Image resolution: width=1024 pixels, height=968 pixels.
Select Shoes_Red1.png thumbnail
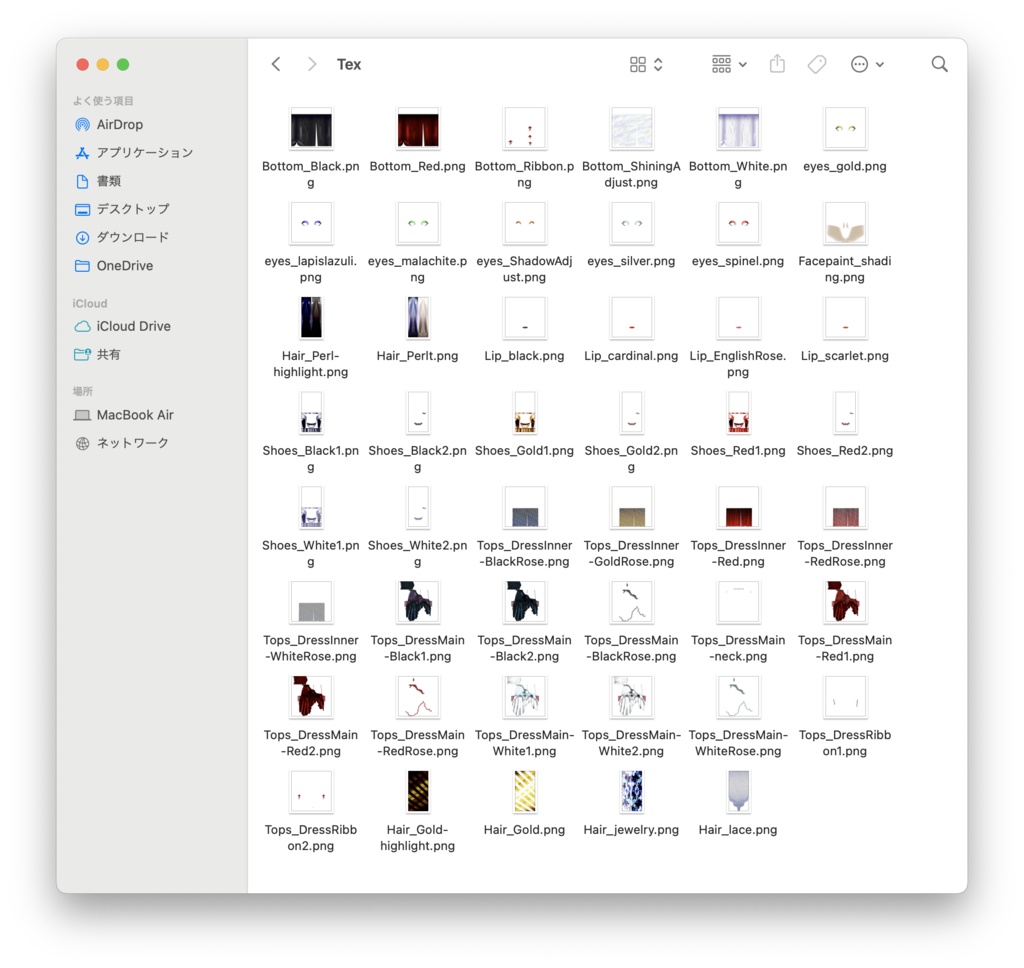click(x=738, y=413)
